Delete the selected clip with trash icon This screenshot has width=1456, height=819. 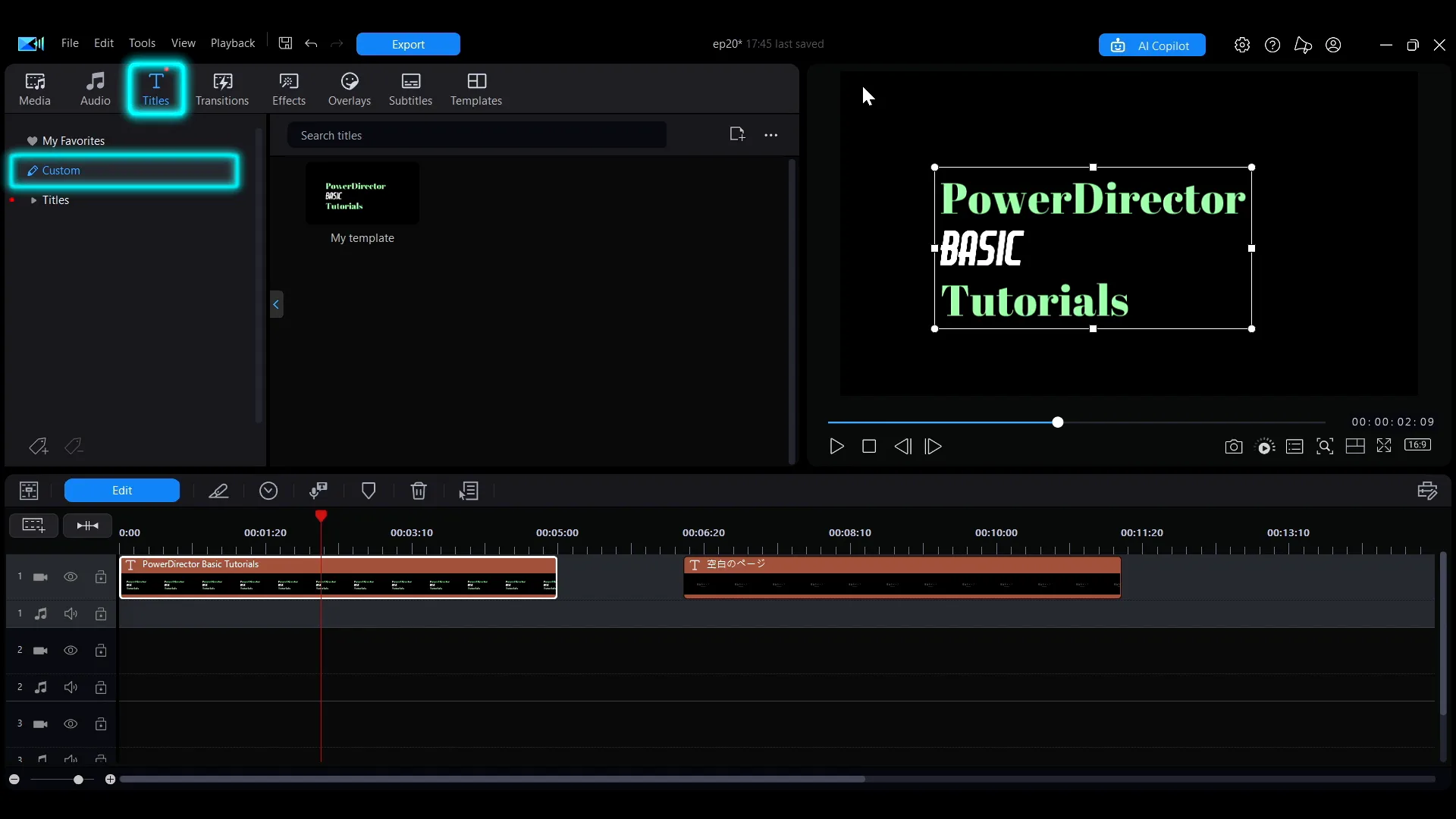click(x=419, y=491)
